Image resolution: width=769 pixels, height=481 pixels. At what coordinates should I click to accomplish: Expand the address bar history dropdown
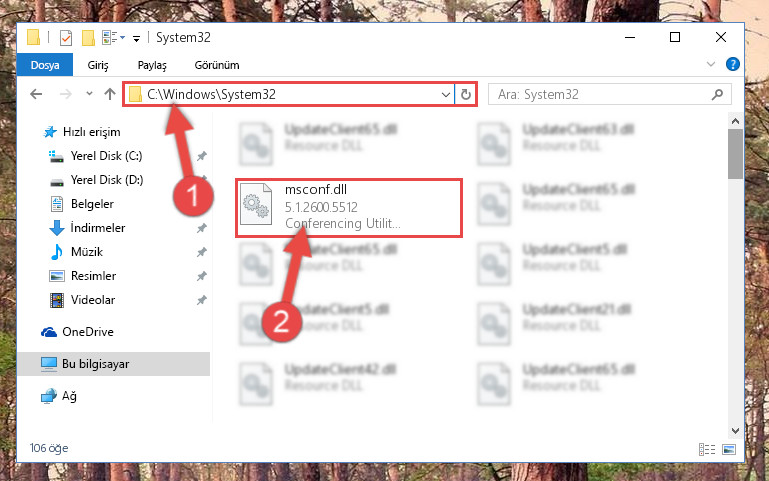(445, 94)
